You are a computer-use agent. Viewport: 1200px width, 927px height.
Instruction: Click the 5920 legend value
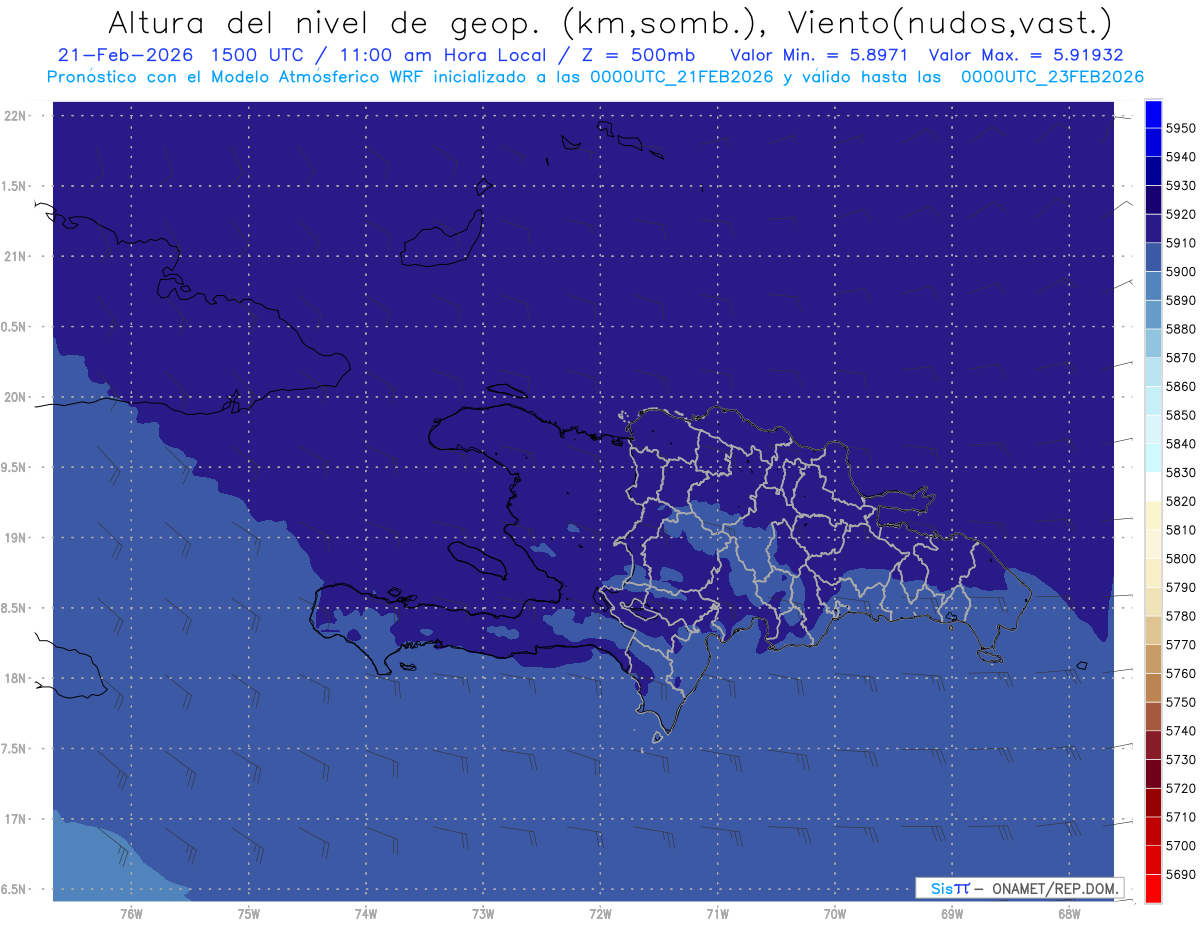[x=1181, y=214]
